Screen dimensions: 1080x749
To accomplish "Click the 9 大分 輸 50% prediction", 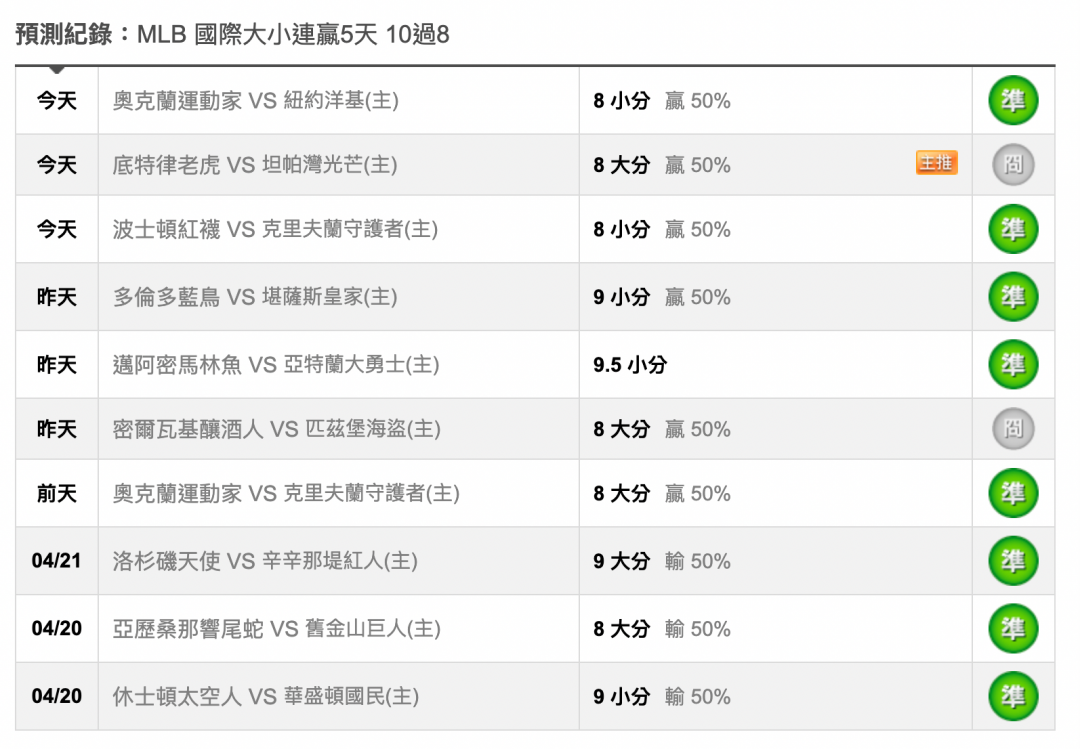I will click(661, 561).
